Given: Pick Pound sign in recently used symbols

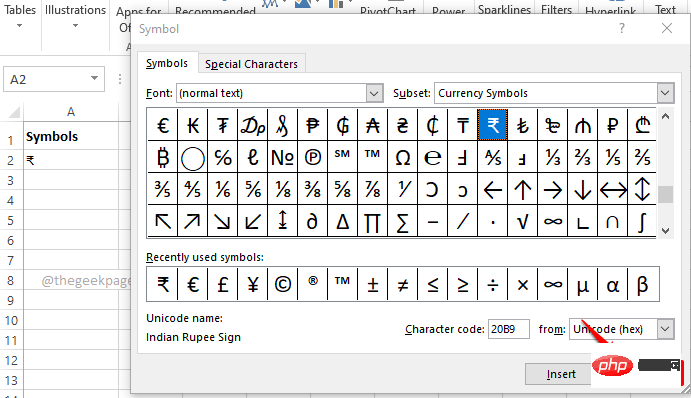Looking at the screenshot, I should (223, 284).
